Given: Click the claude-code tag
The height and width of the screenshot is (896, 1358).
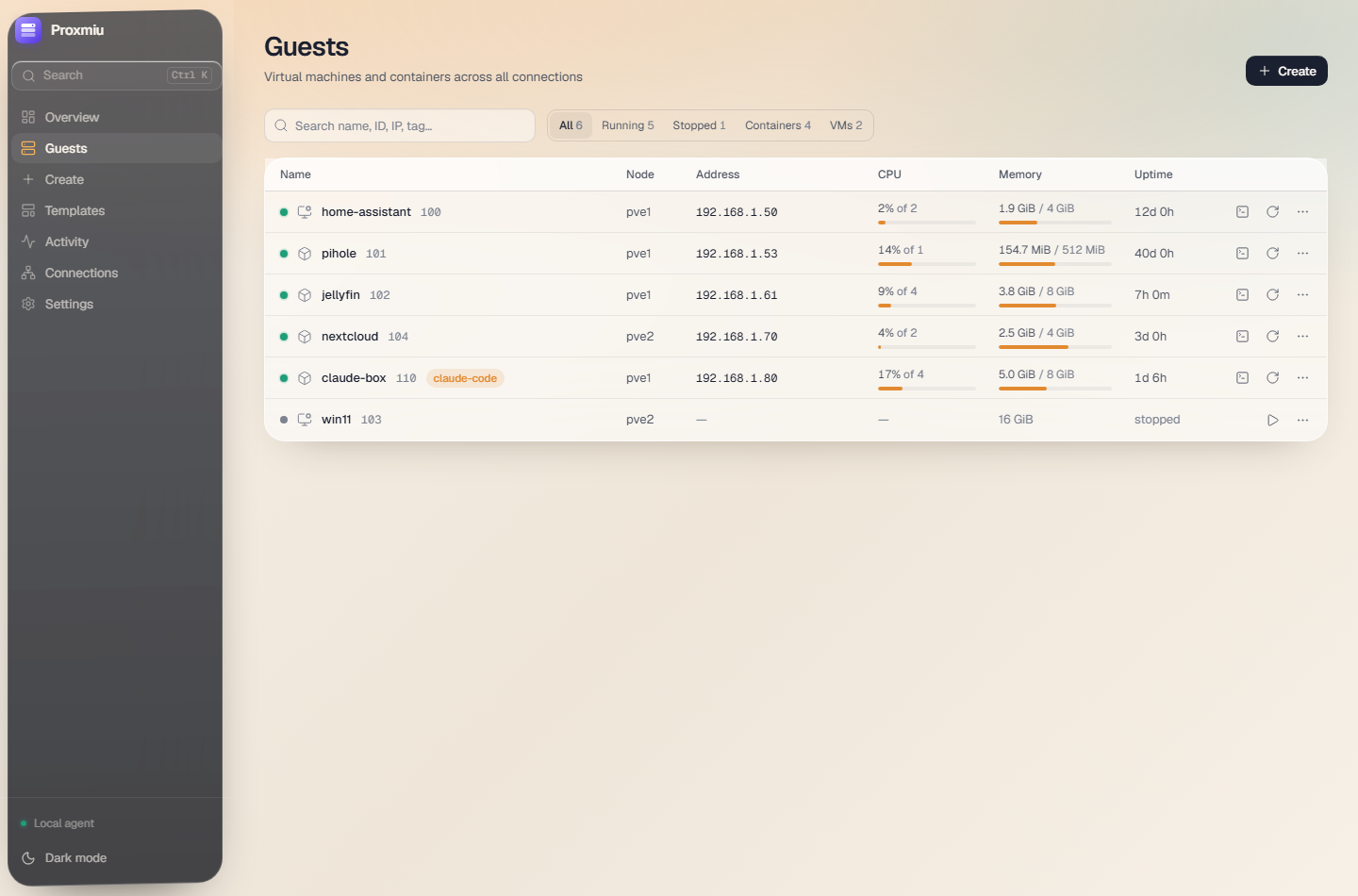Looking at the screenshot, I should pos(465,378).
